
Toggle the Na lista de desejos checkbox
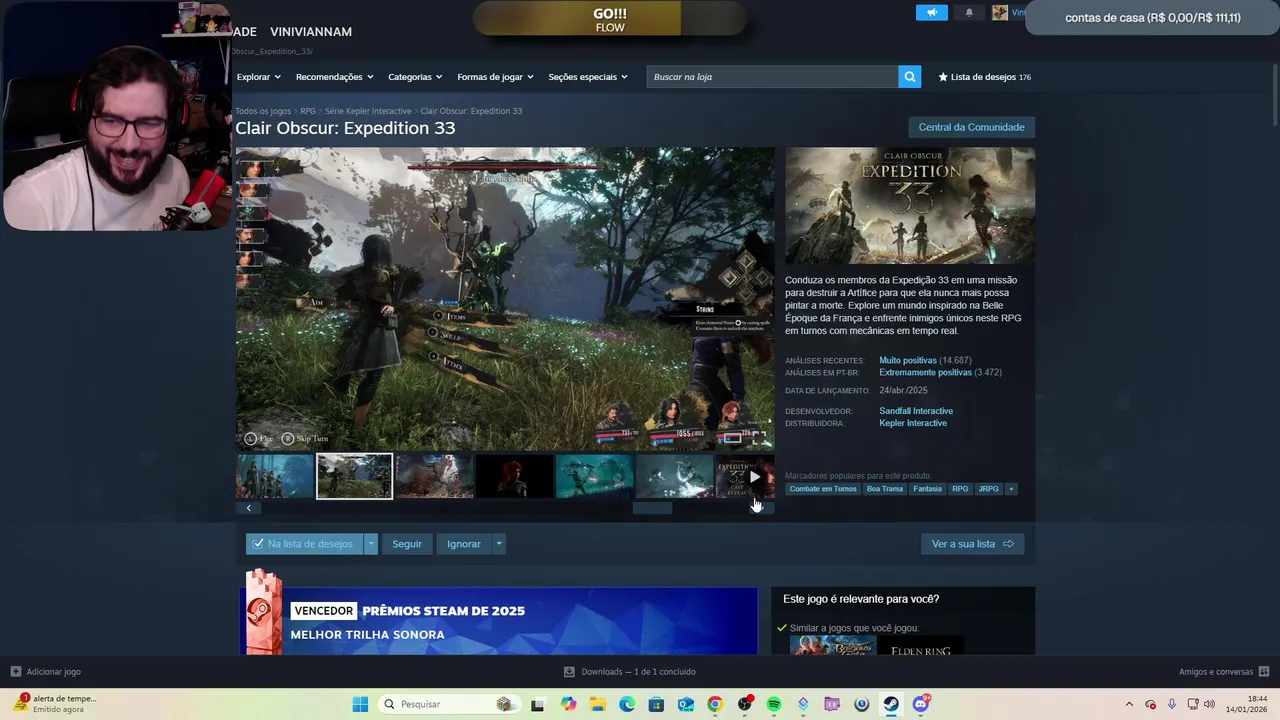tap(258, 544)
